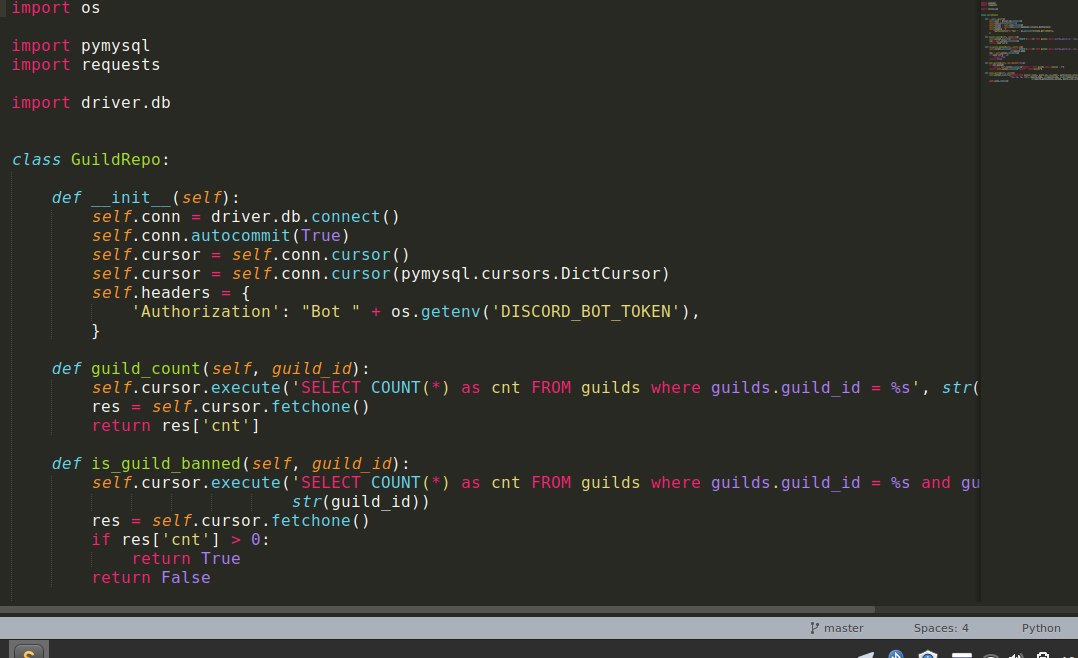Click 'connect' in the driver.db.connect() call

tap(345, 217)
